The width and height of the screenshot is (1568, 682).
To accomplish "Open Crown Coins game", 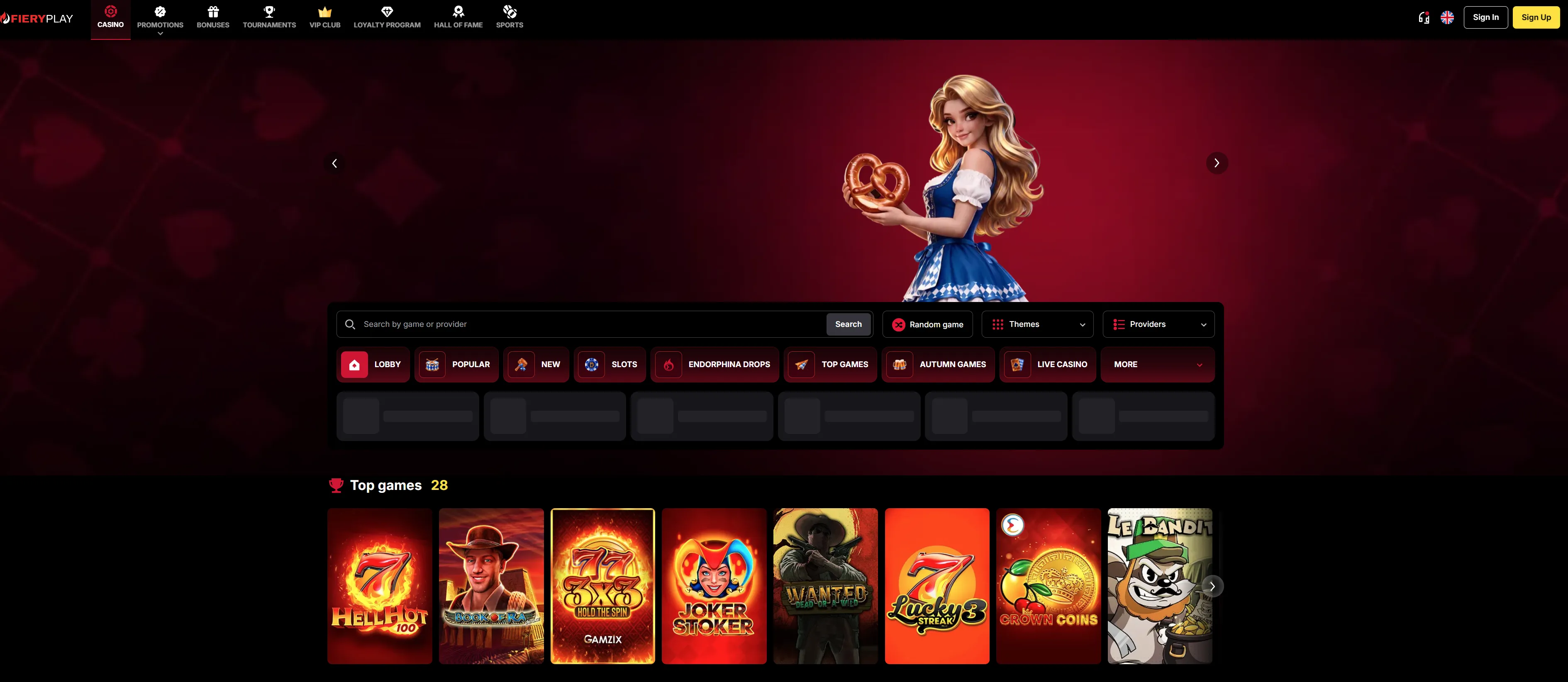I will (x=1048, y=586).
